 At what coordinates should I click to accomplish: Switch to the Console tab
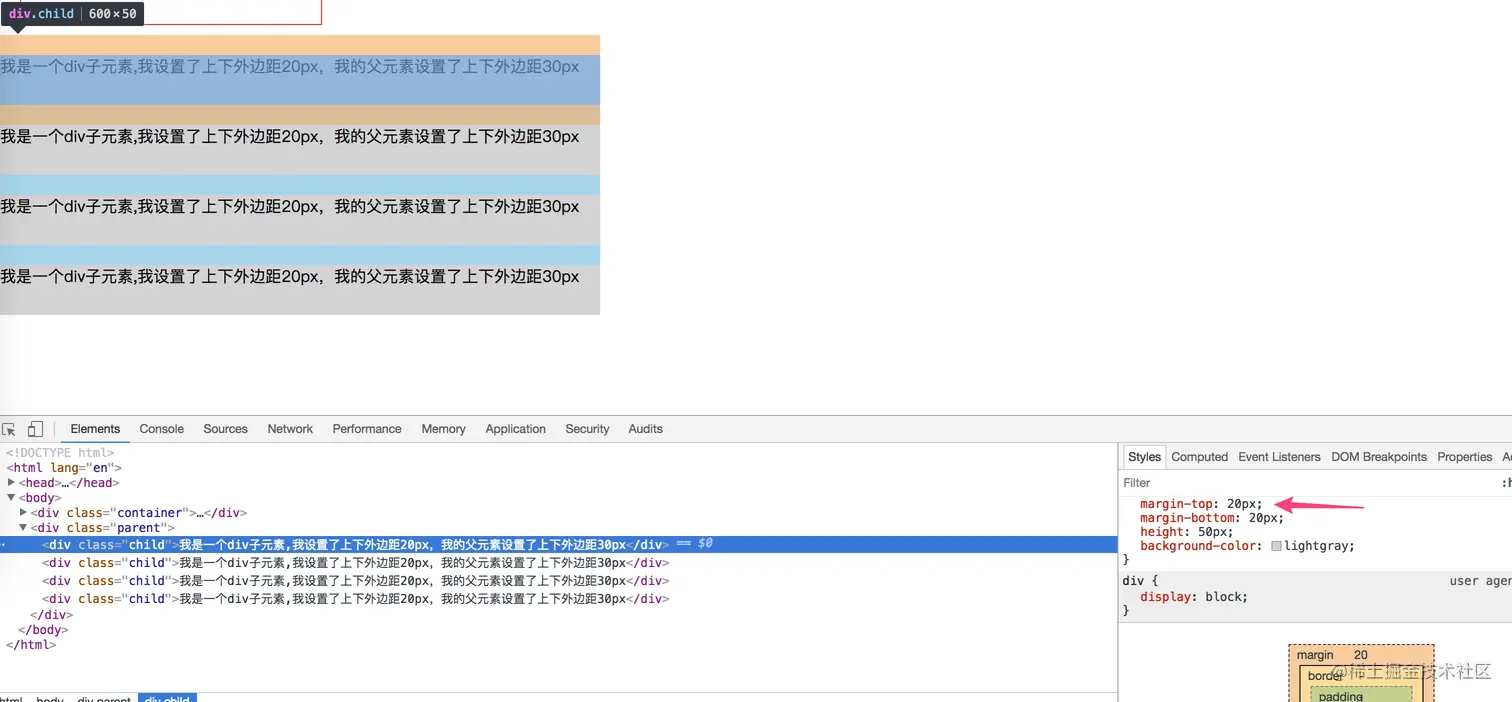[x=161, y=429]
